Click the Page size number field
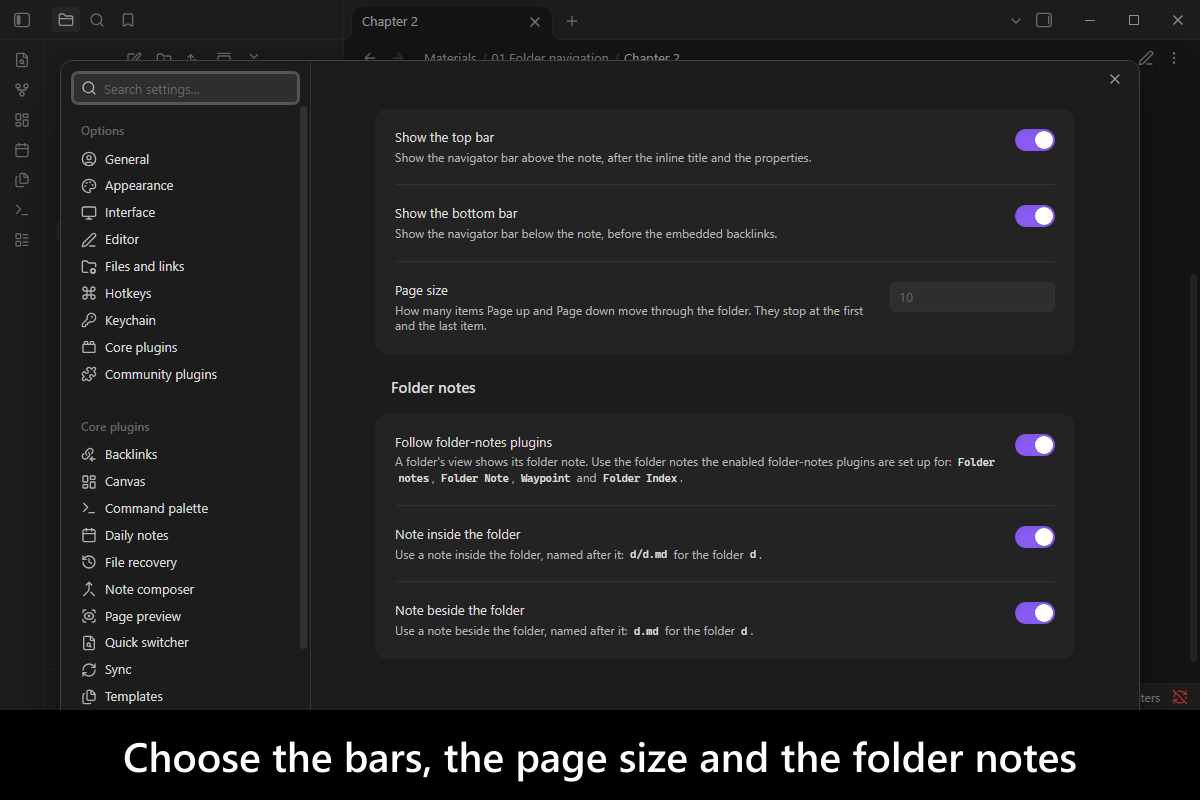Viewport: 1200px width, 800px height. click(x=972, y=297)
